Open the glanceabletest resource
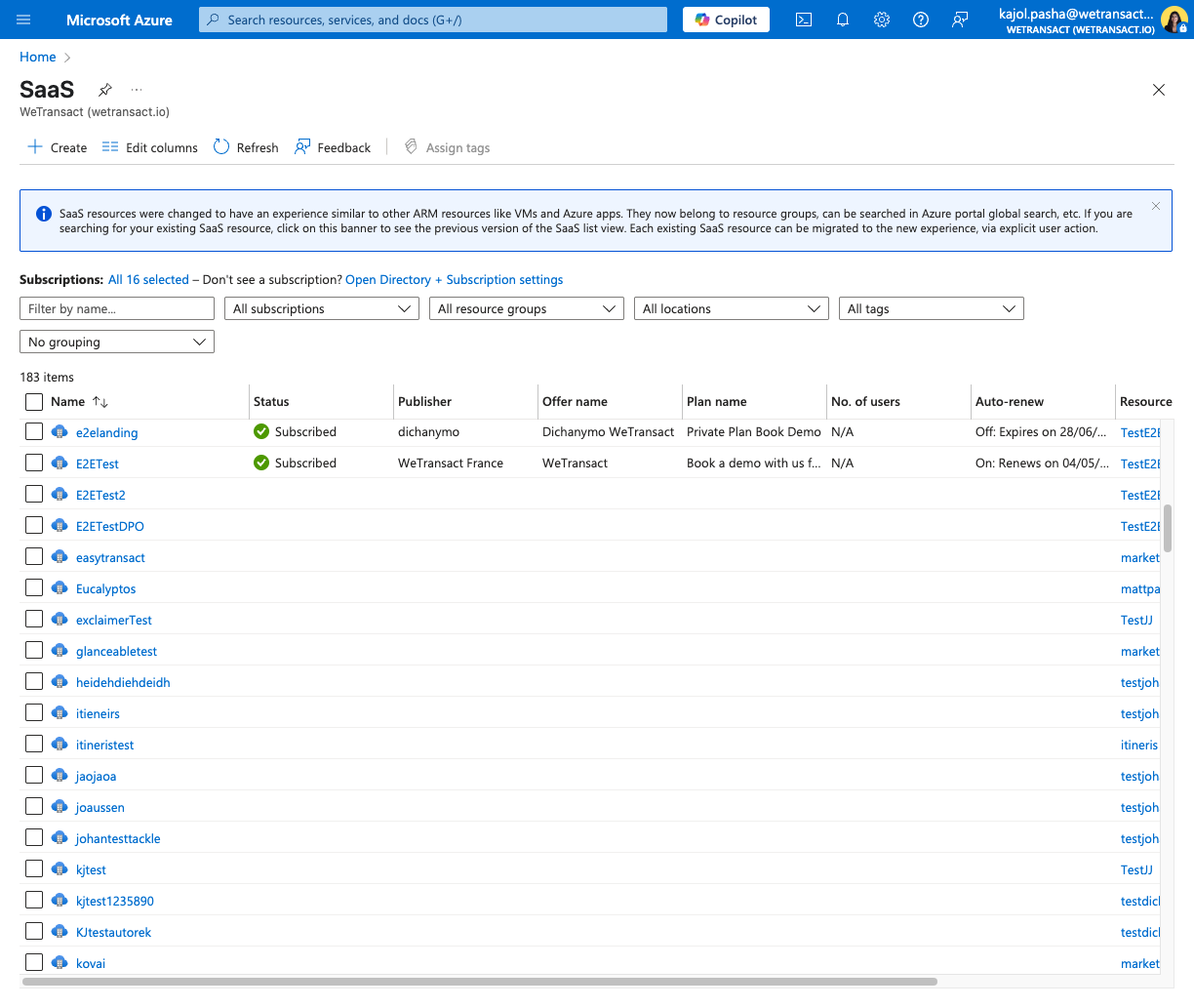This screenshot has height=1008, width=1194. (x=116, y=651)
